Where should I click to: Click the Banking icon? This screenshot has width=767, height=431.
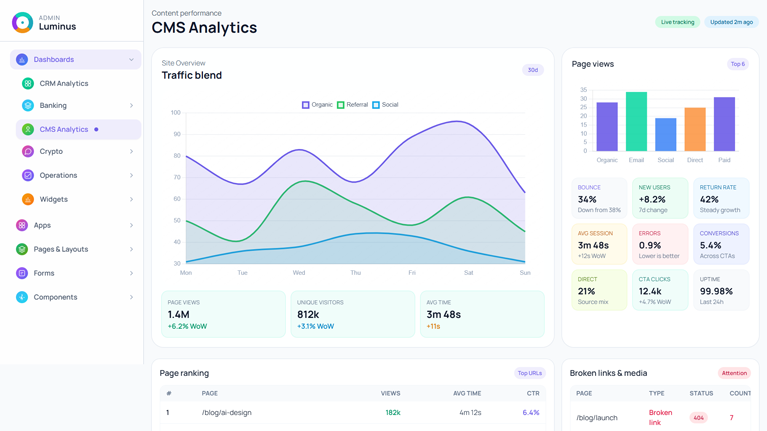coord(28,106)
